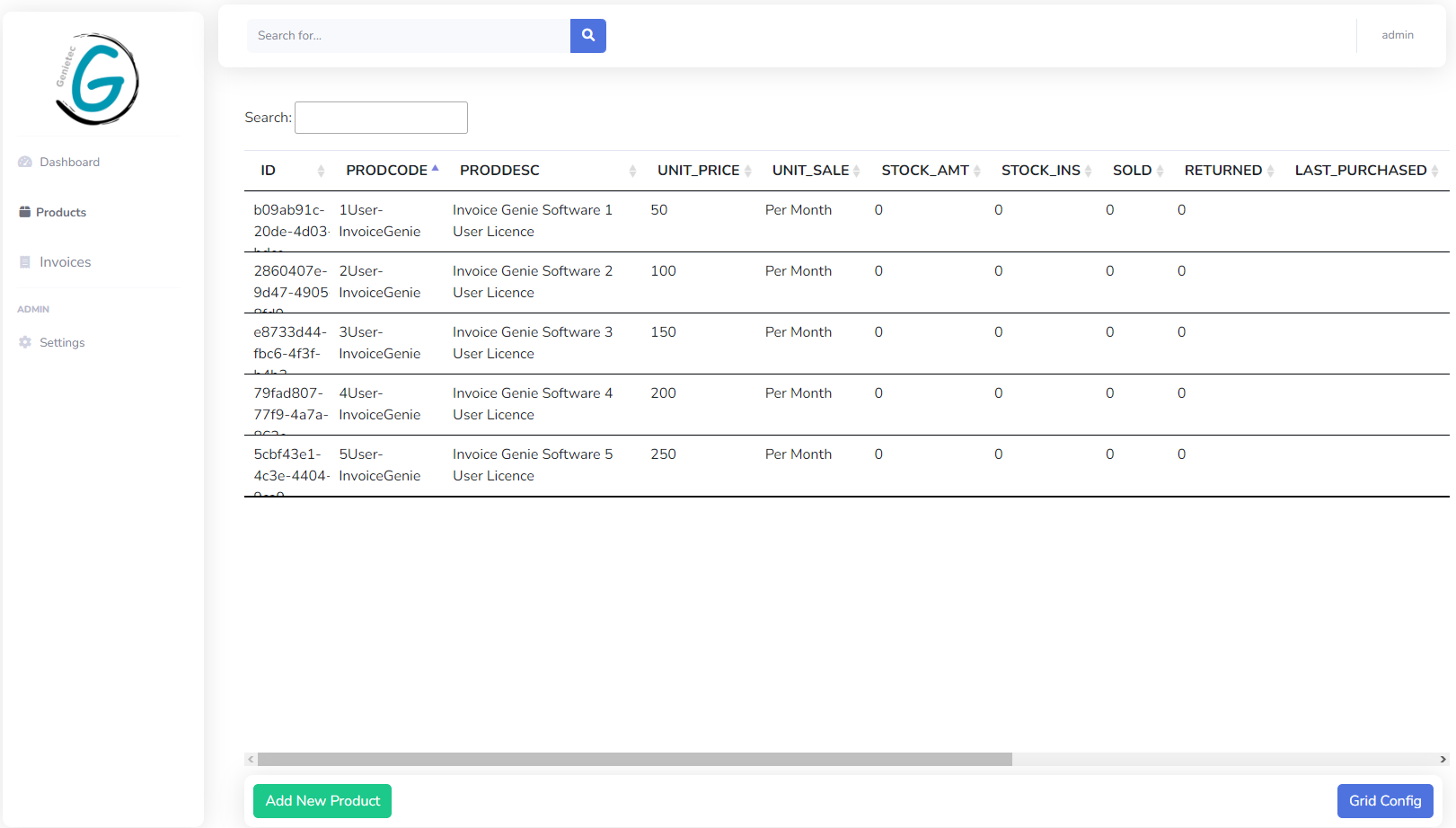The height and width of the screenshot is (828, 1456).
Task: Click unit price 250 cell
Action: point(664,454)
